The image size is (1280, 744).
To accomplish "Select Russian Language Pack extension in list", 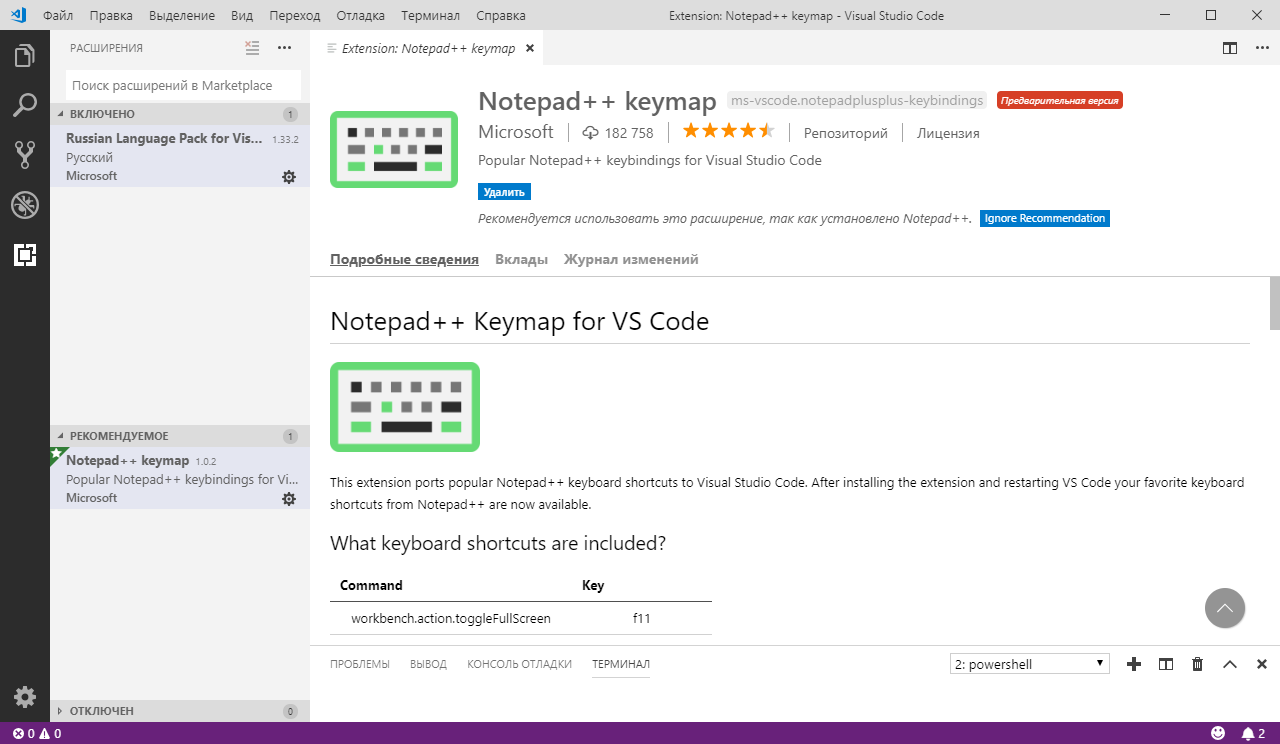I will coord(180,157).
